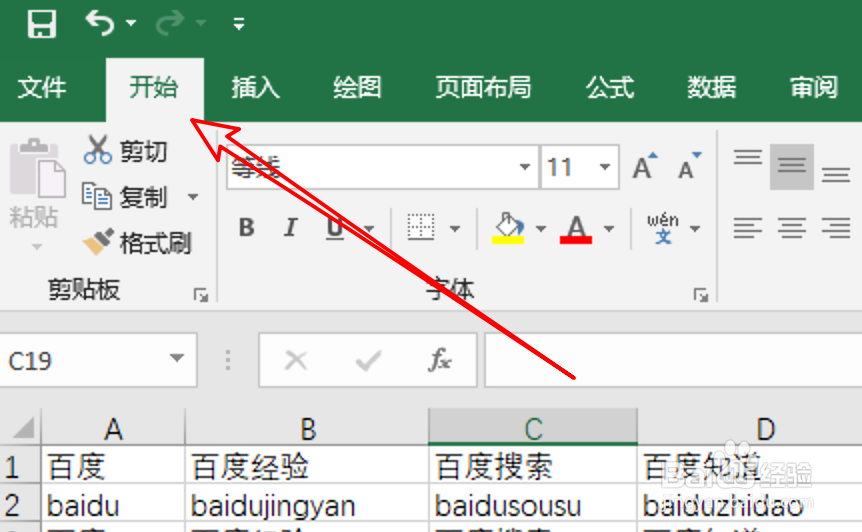Click the greyed redo arrow
Viewport: 862px width, 532px height.
[169, 23]
